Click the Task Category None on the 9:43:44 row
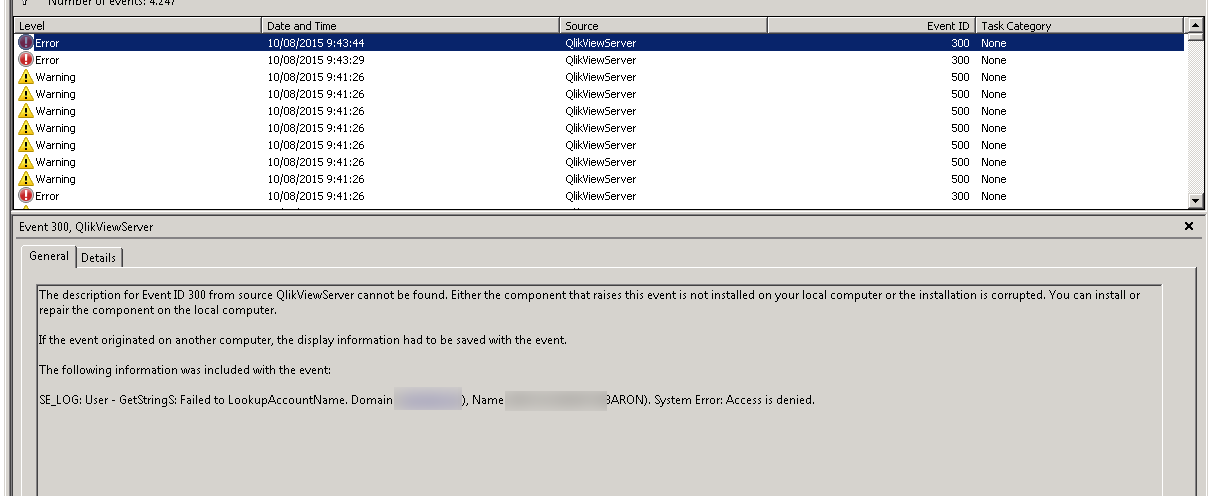Screen dimensions: 1208x496 [994, 43]
